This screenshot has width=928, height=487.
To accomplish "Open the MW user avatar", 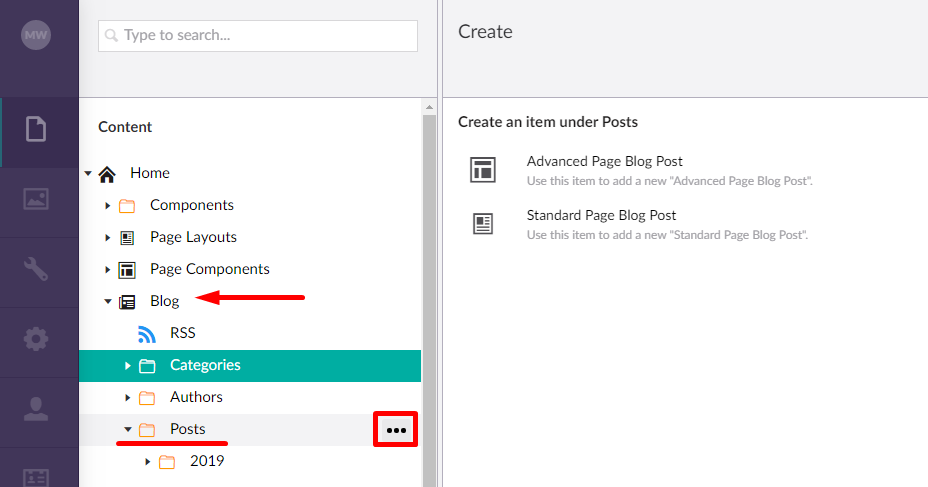I will click(x=36, y=35).
